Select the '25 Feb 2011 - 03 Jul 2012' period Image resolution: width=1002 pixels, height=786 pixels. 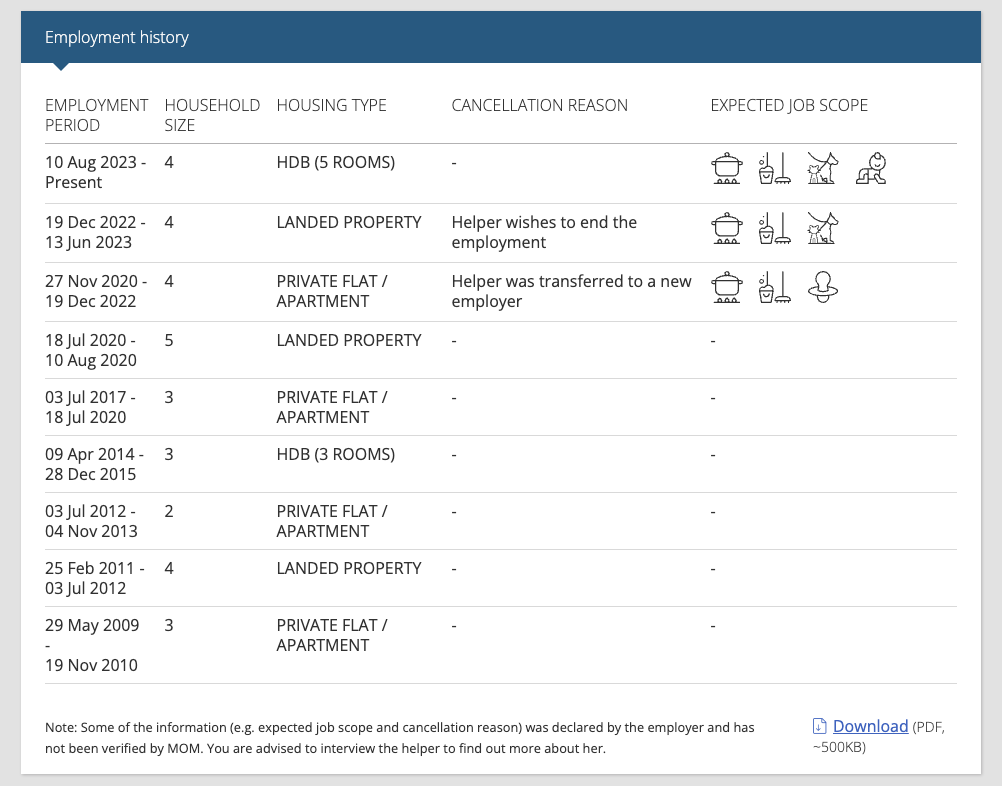coord(95,578)
